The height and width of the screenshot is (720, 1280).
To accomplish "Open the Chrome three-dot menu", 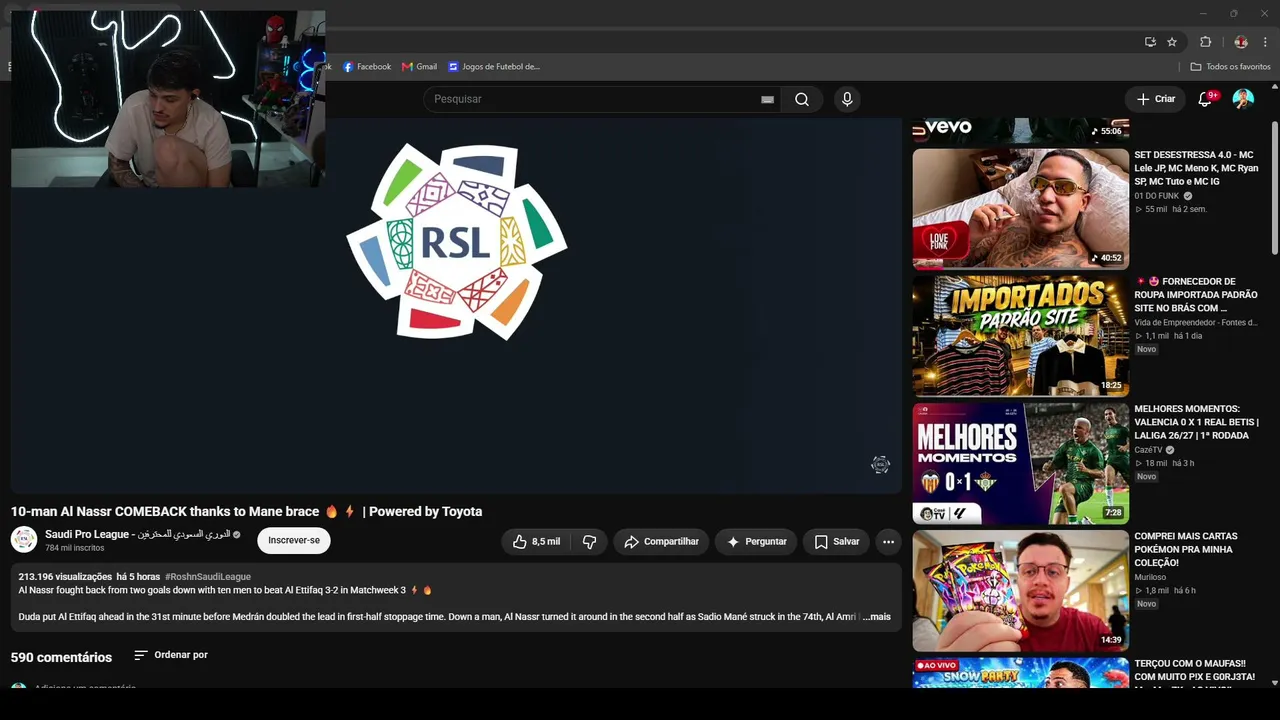I will pyautogui.click(x=1265, y=42).
